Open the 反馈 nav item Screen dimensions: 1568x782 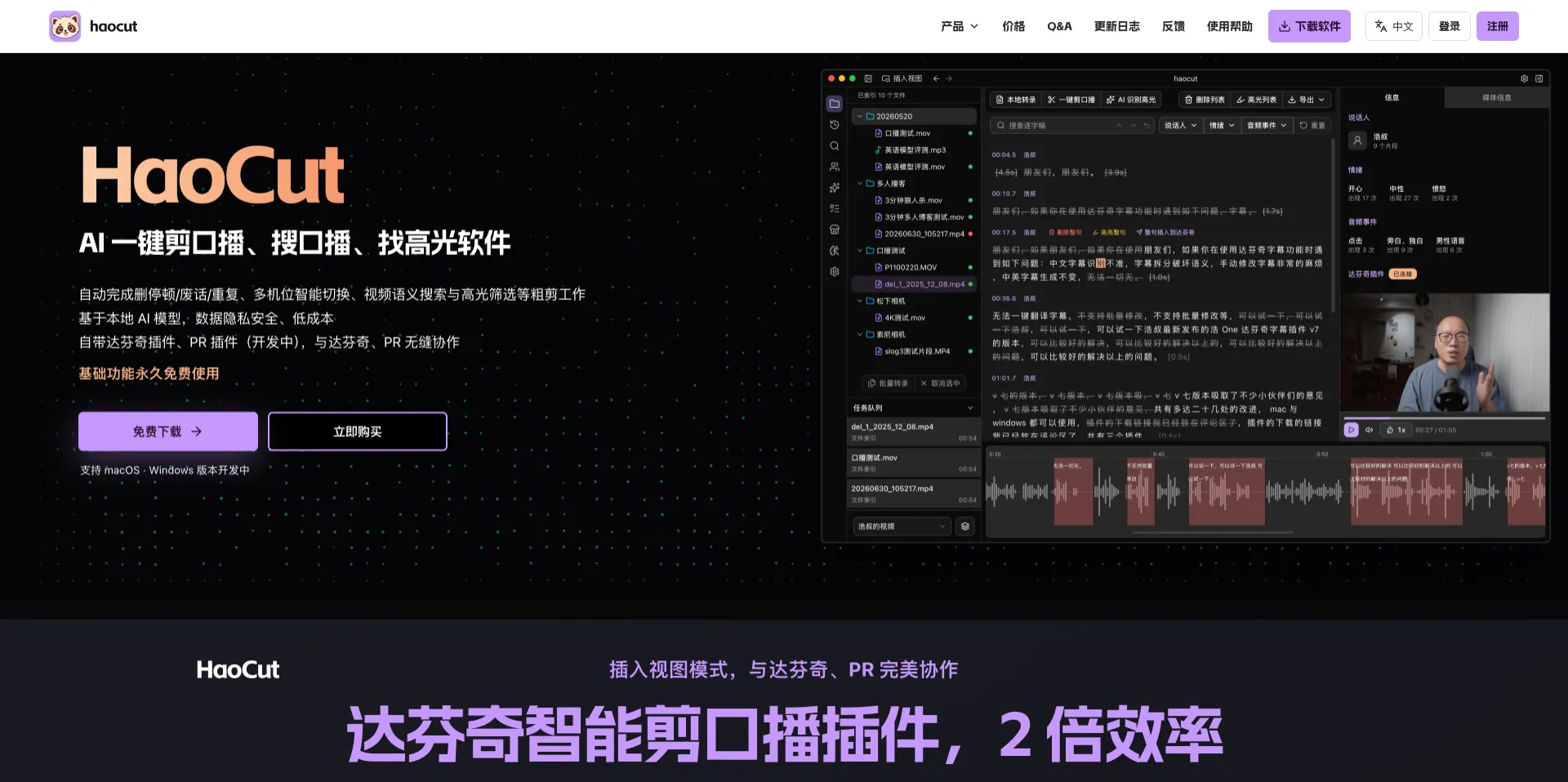1174,26
